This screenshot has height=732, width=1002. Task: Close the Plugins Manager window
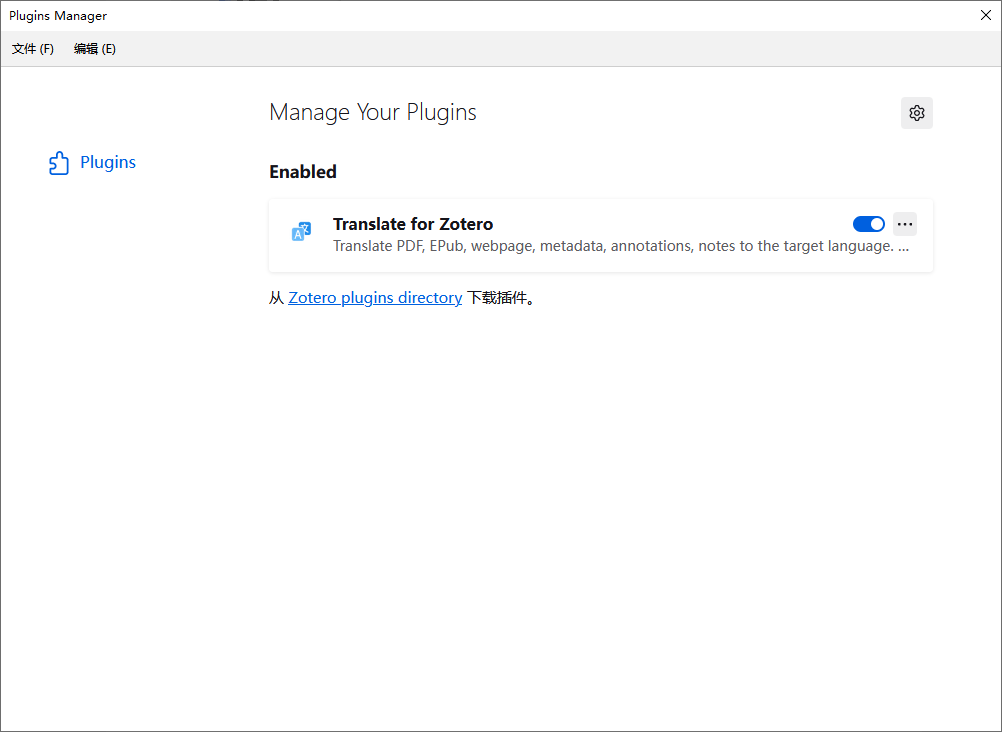[x=985, y=15]
